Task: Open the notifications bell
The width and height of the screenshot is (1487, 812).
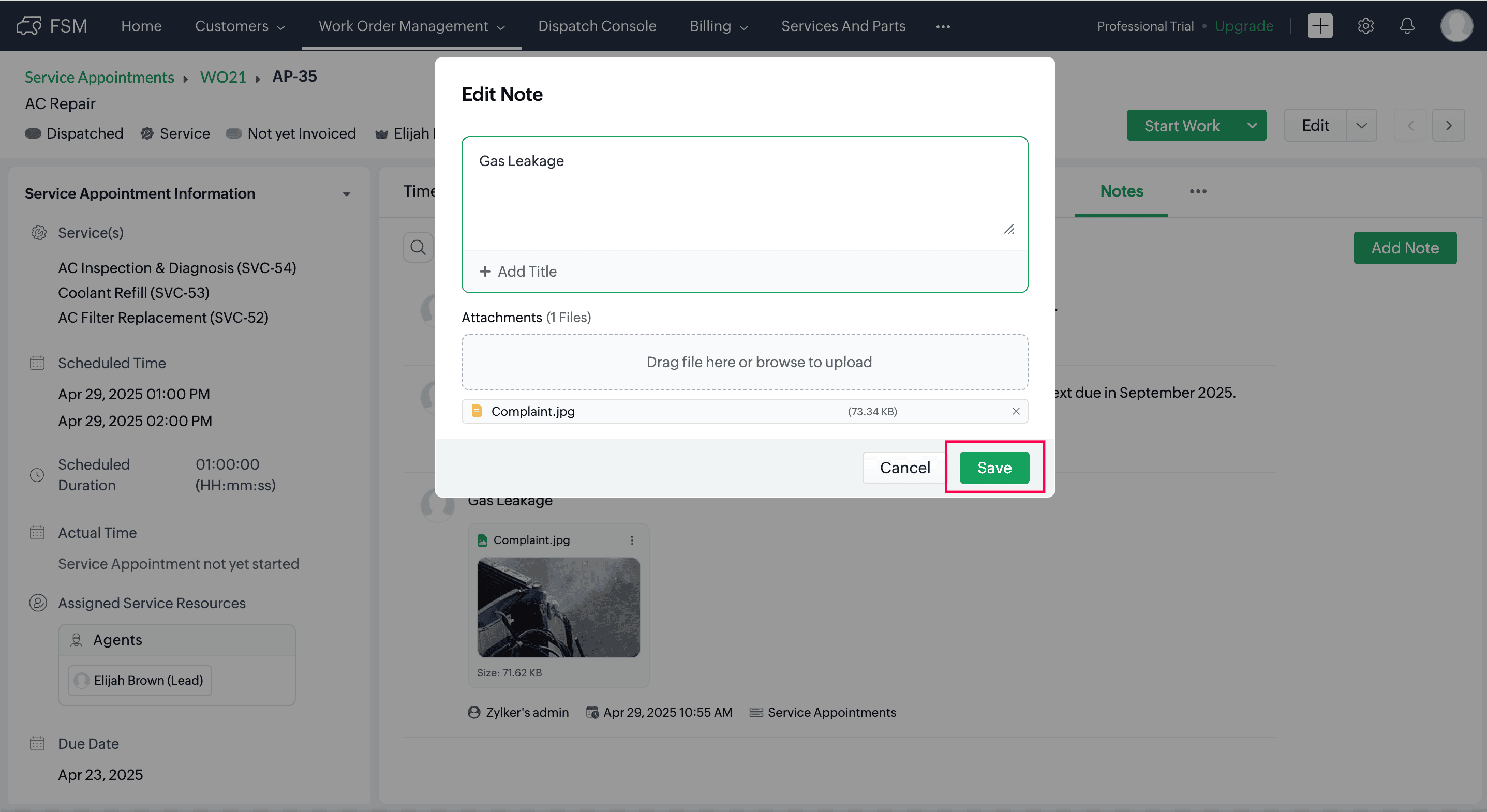Action: point(1407,26)
